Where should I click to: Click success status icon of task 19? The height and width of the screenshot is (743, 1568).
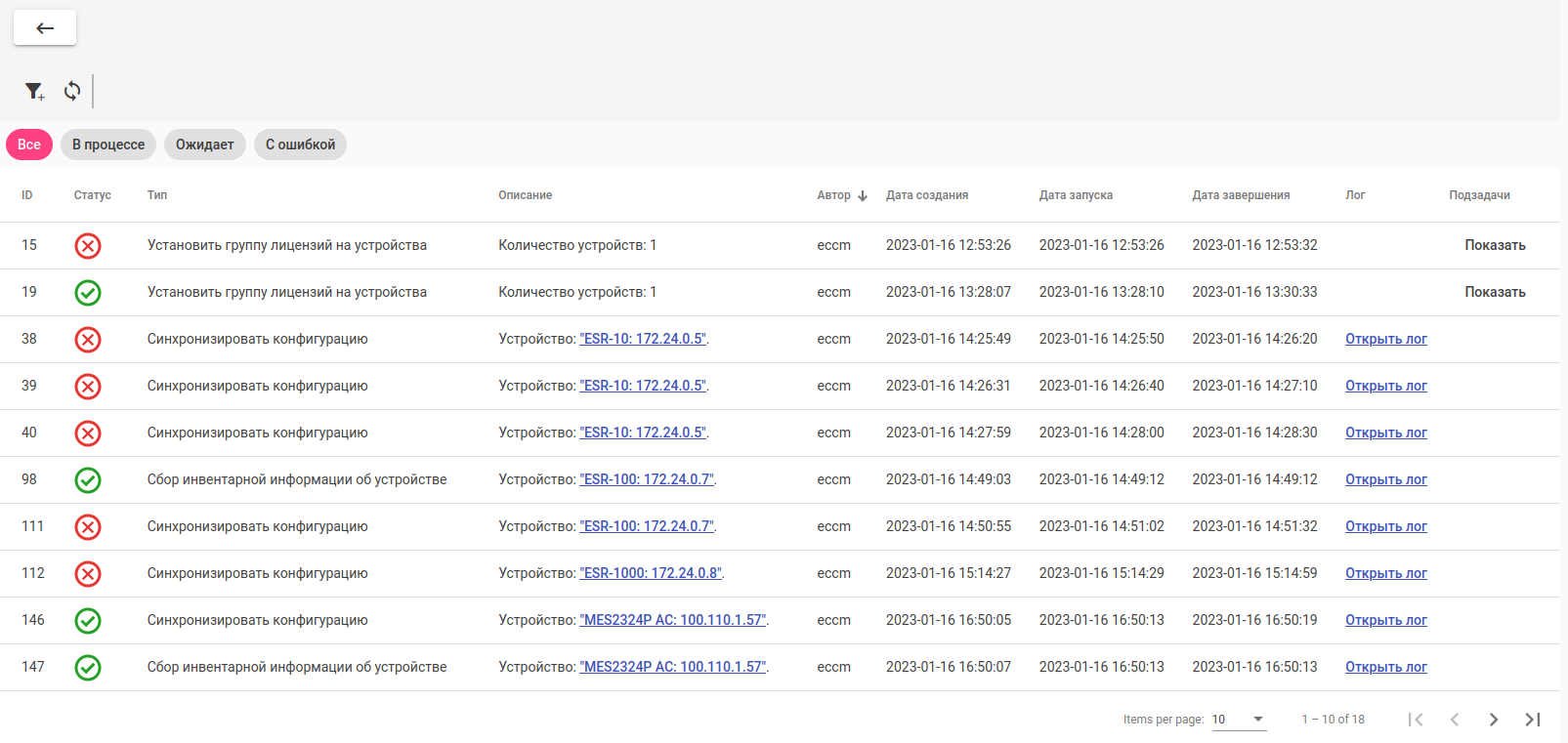[x=88, y=293]
